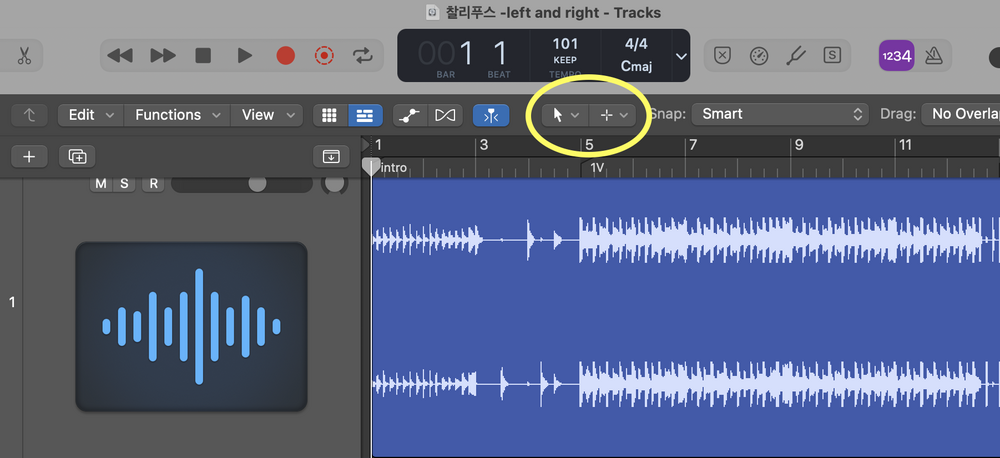Click the red Record button
1000x458 pixels.
click(286, 56)
